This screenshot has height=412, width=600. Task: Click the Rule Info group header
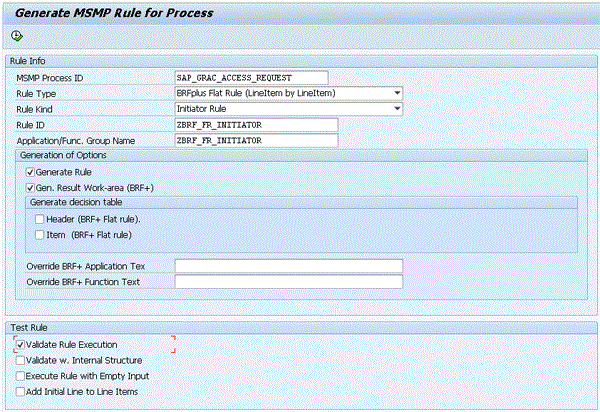[x=32, y=61]
